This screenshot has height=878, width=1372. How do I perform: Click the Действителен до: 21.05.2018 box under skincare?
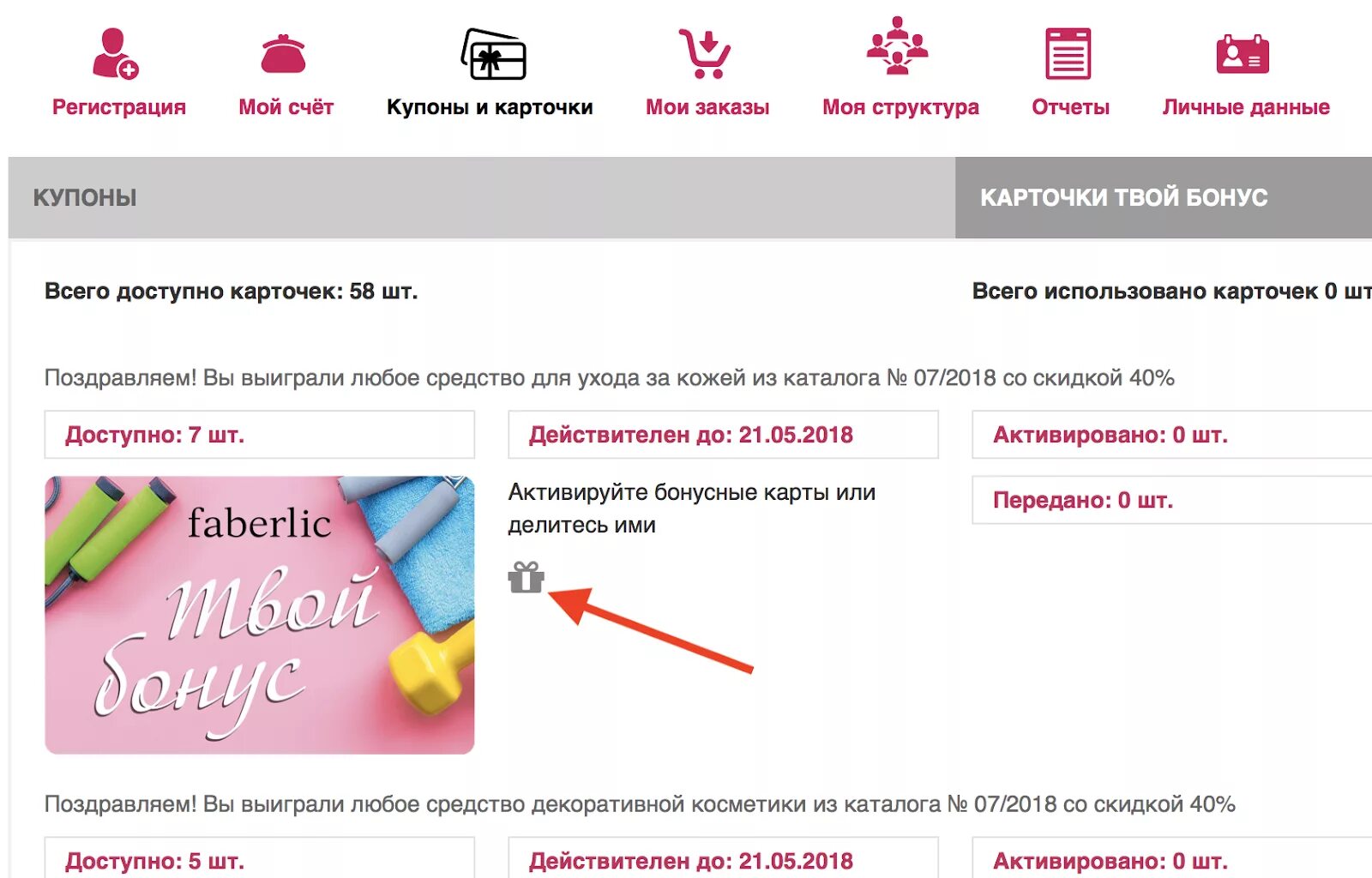pyautogui.click(x=723, y=435)
